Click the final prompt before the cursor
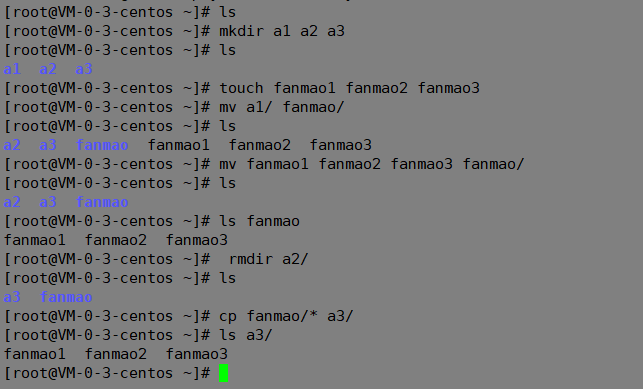643x389 pixels. pyautogui.click(x=107, y=373)
